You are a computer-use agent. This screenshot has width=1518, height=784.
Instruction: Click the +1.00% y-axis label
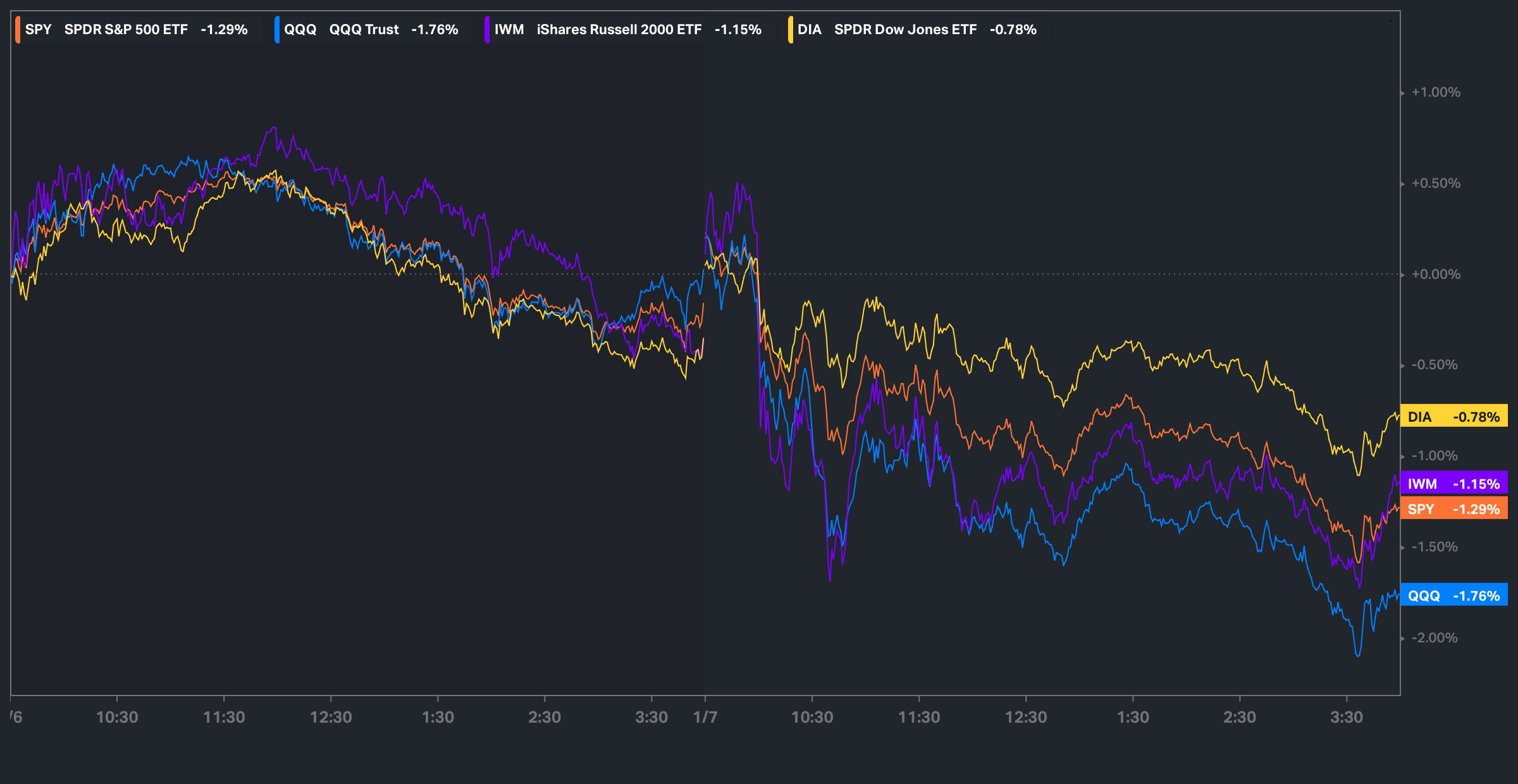pos(1436,92)
